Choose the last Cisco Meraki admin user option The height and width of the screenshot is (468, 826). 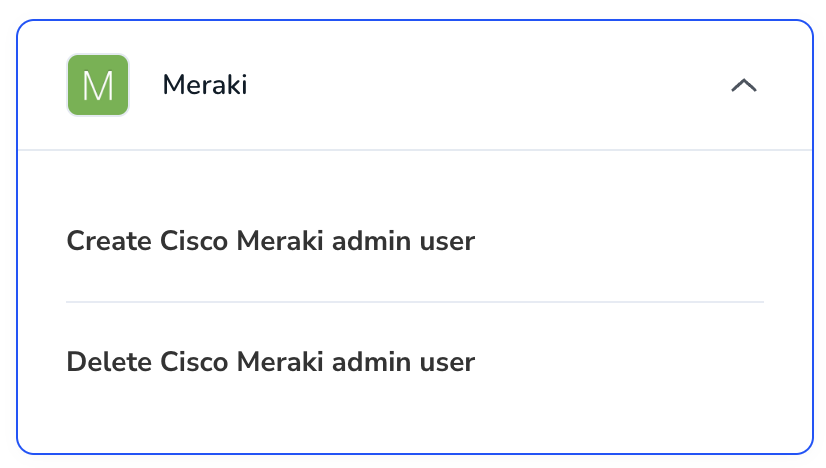[271, 362]
